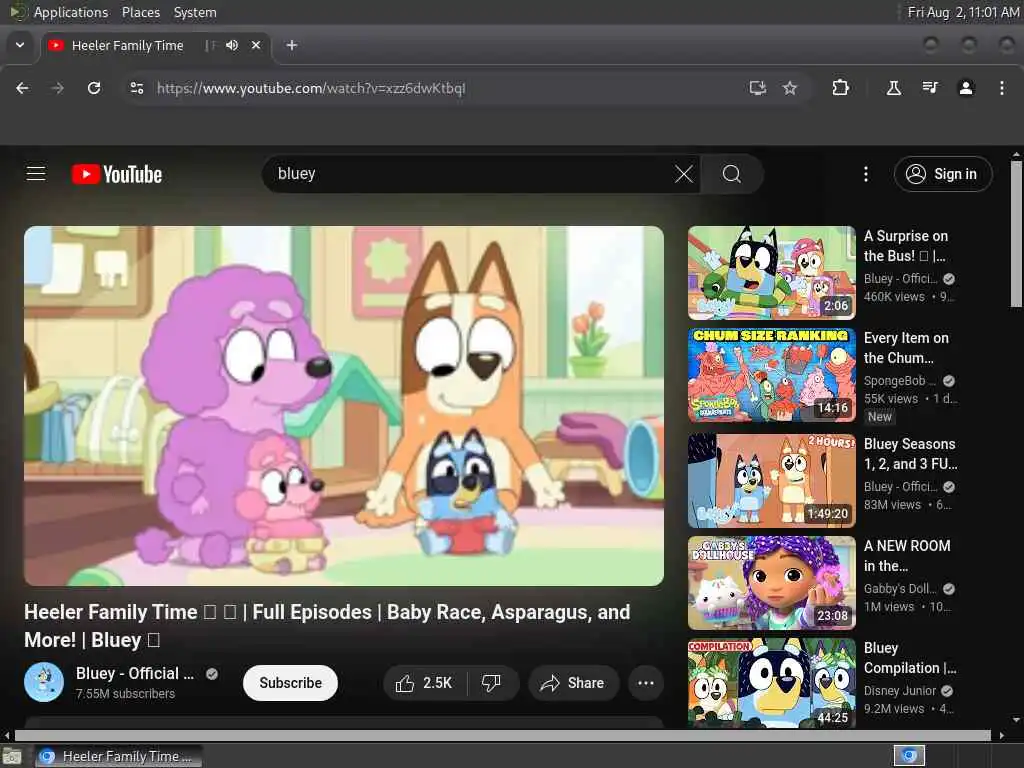Subscribe to the Bluey channel
Image resolution: width=1024 pixels, height=768 pixels.
click(291, 683)
